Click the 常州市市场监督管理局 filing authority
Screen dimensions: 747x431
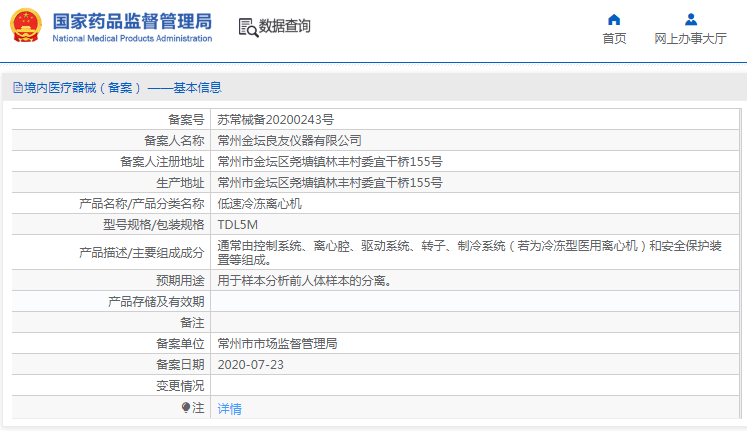pyautogui.click(x=277, y=343)
